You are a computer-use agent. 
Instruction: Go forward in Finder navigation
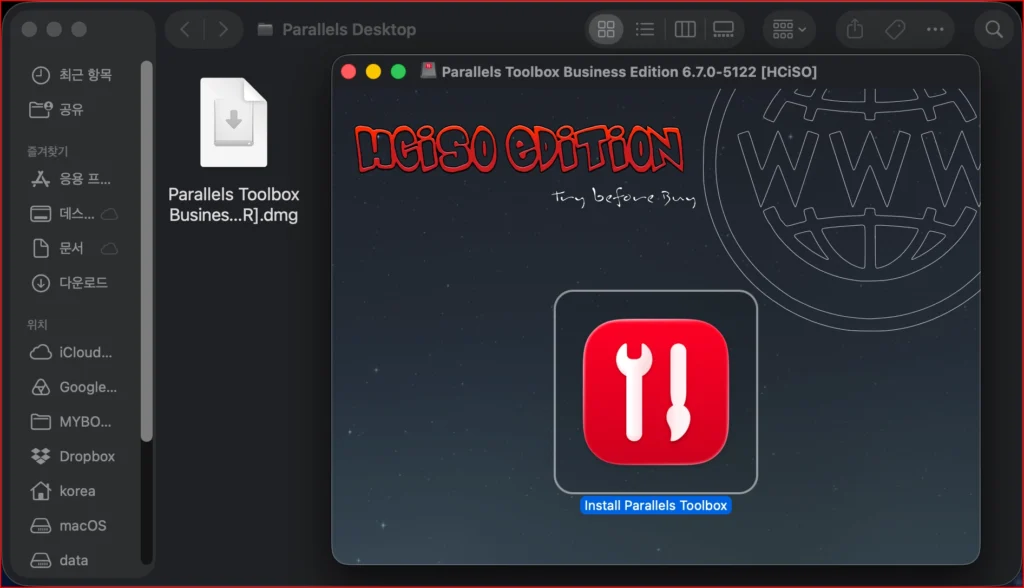click(x=223, y=29)
